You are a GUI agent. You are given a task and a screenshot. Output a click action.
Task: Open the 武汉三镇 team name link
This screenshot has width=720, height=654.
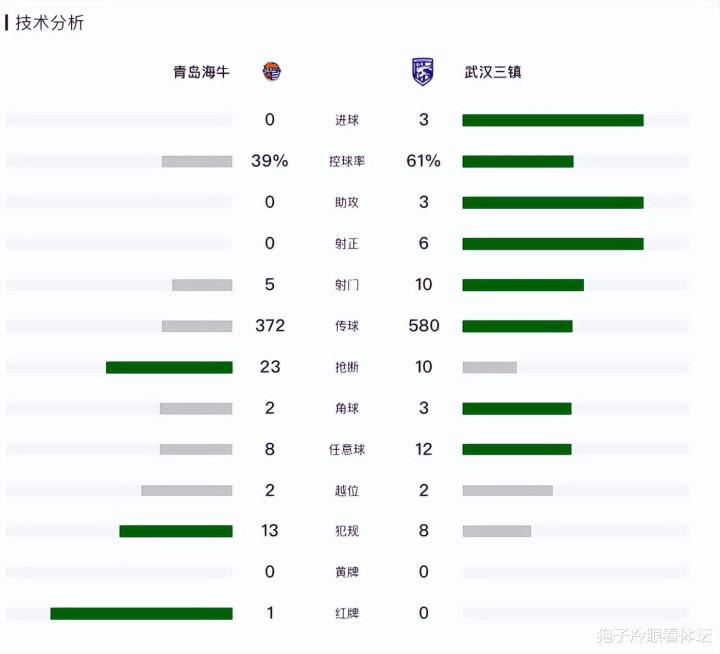pyautogui.click(x=493, y=72)
